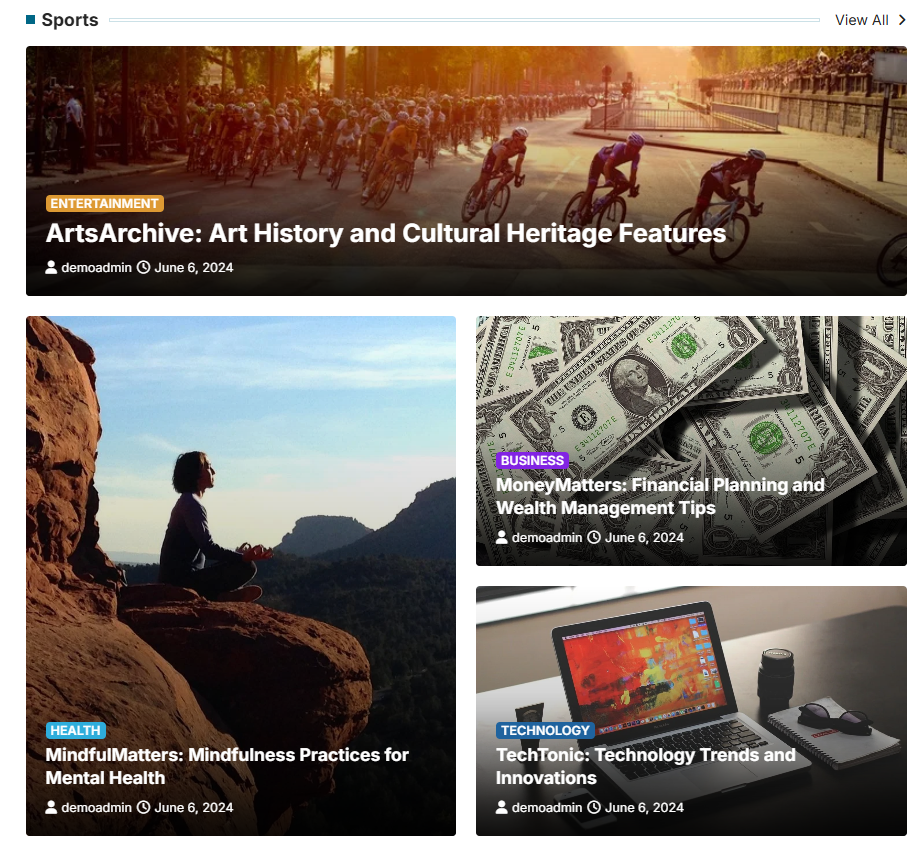
Task: Select the ENTERTAINMENT category tag
Action: click(105, 203)
